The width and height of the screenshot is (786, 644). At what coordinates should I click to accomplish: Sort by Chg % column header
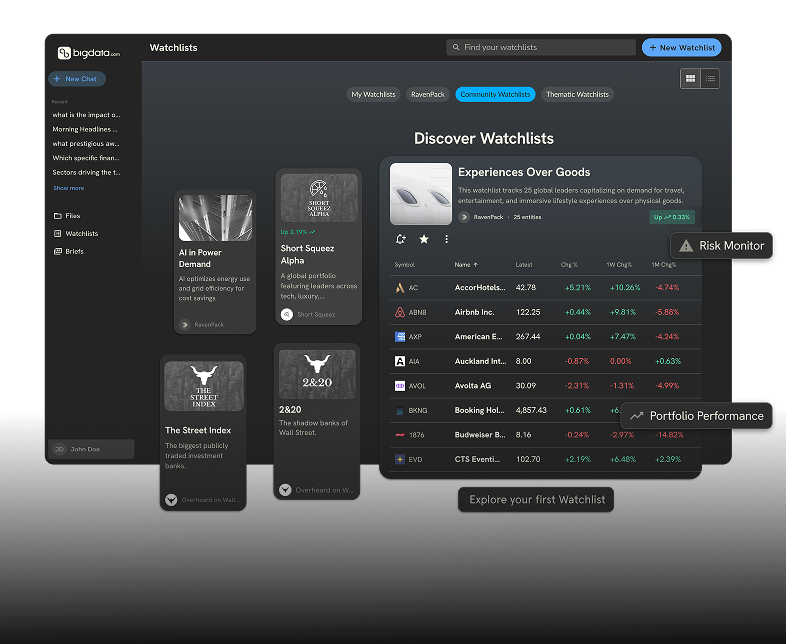[569, 265]
